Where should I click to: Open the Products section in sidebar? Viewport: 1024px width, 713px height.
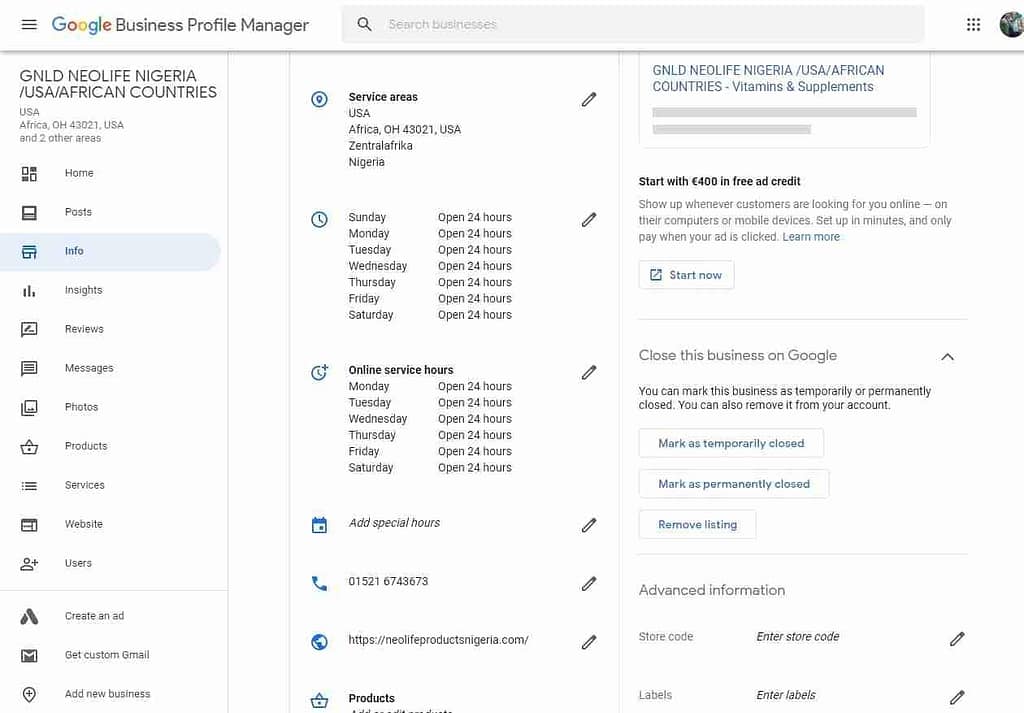(86, 446)
